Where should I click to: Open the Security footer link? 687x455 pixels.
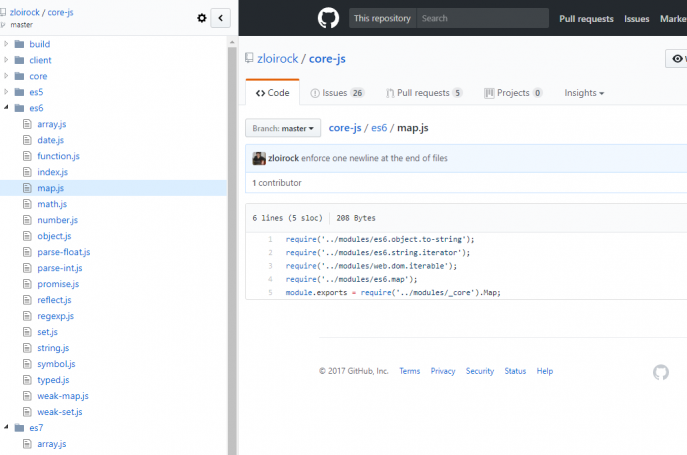(480, 371)
